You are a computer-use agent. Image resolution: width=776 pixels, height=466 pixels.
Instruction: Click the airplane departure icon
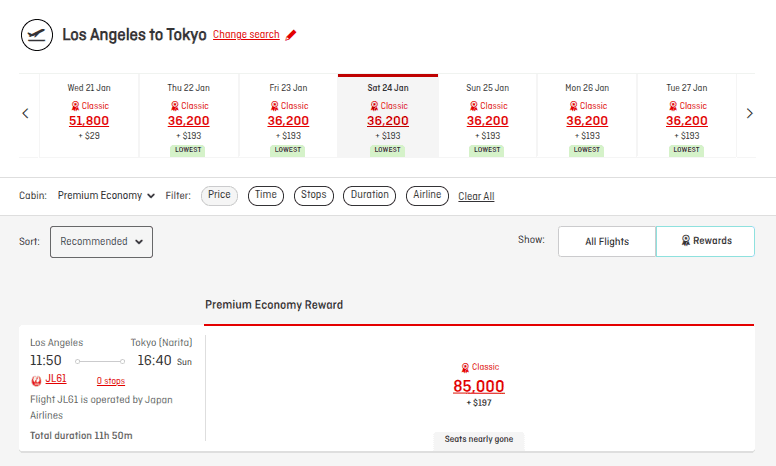point(37,35)
